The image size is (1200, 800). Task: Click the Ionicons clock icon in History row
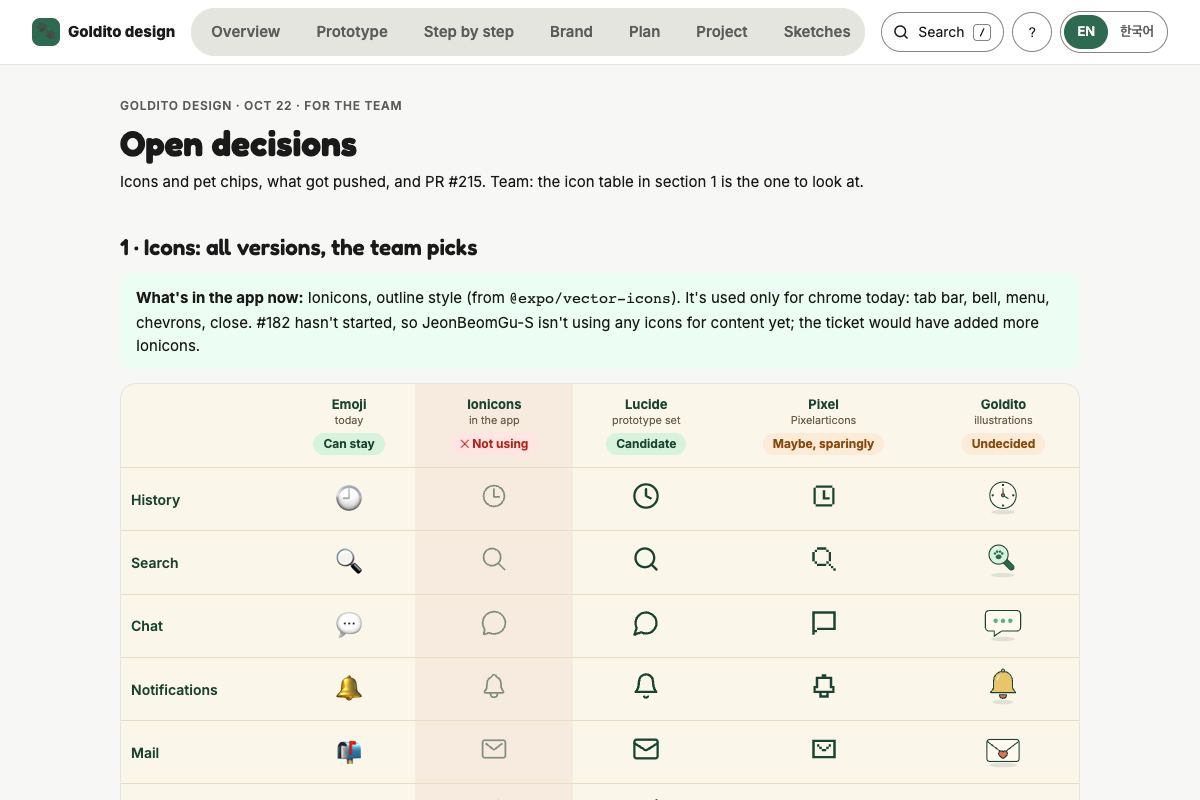click(x=494, y=495)
